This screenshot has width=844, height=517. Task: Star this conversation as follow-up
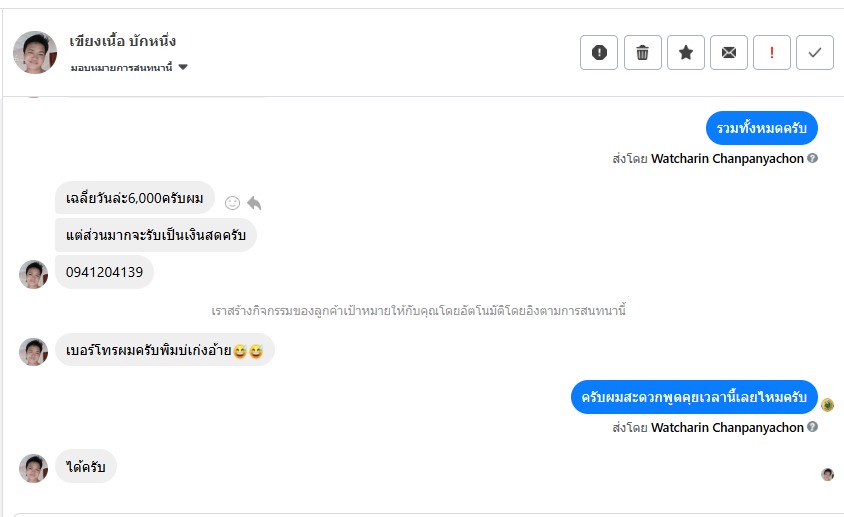click(x=686, y=53)
